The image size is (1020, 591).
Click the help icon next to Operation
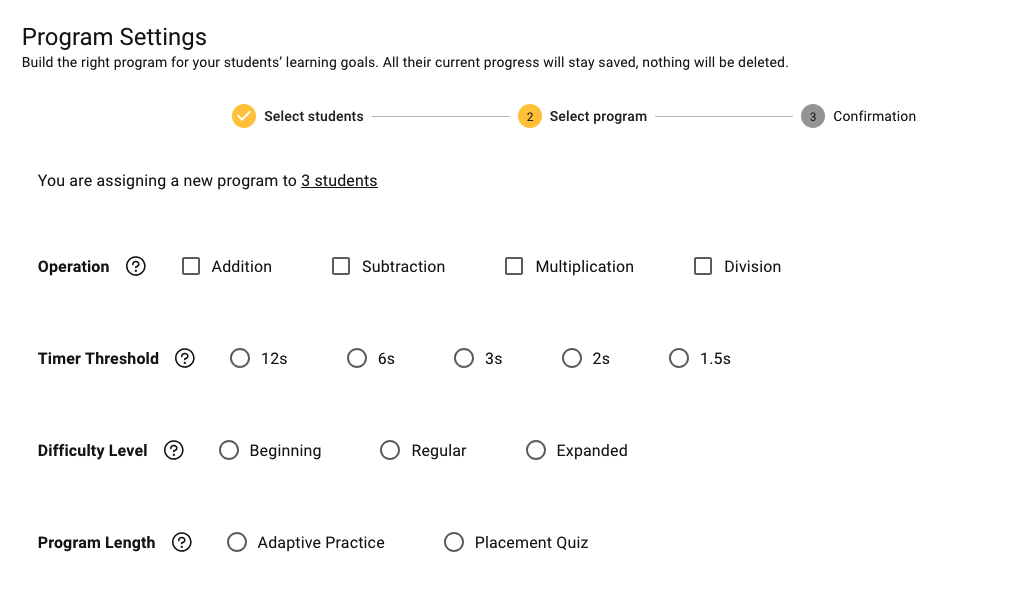coord(136,267)
